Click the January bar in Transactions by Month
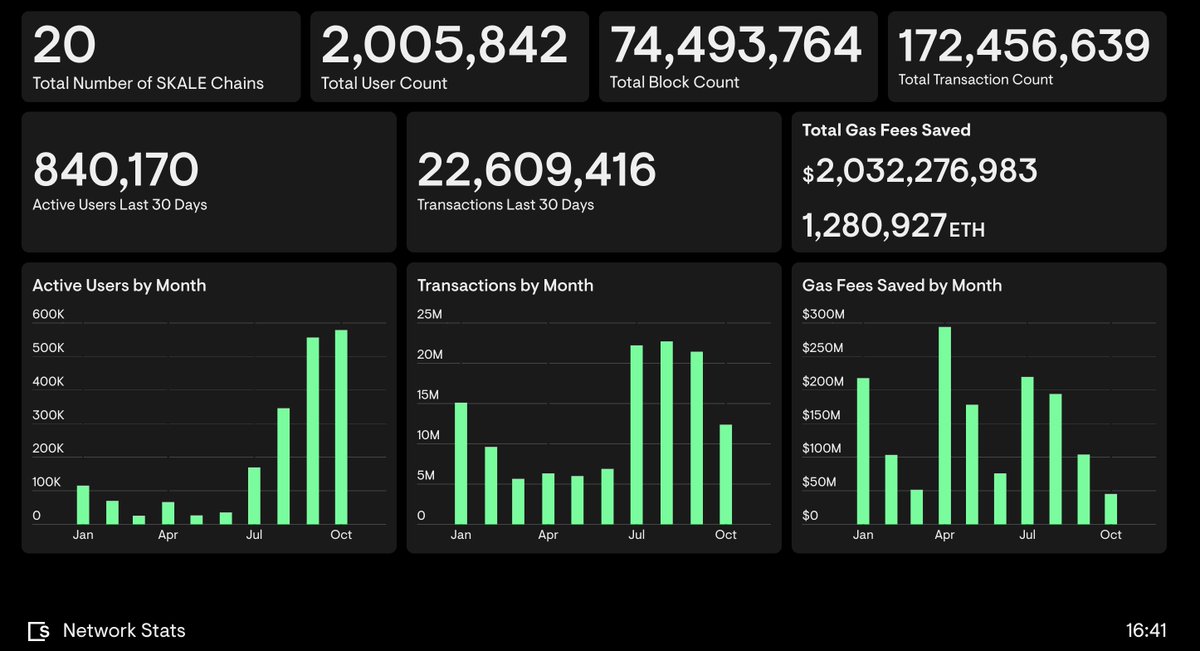The image size is (1200, 651). pyautogui.click(x=461, y=464)
